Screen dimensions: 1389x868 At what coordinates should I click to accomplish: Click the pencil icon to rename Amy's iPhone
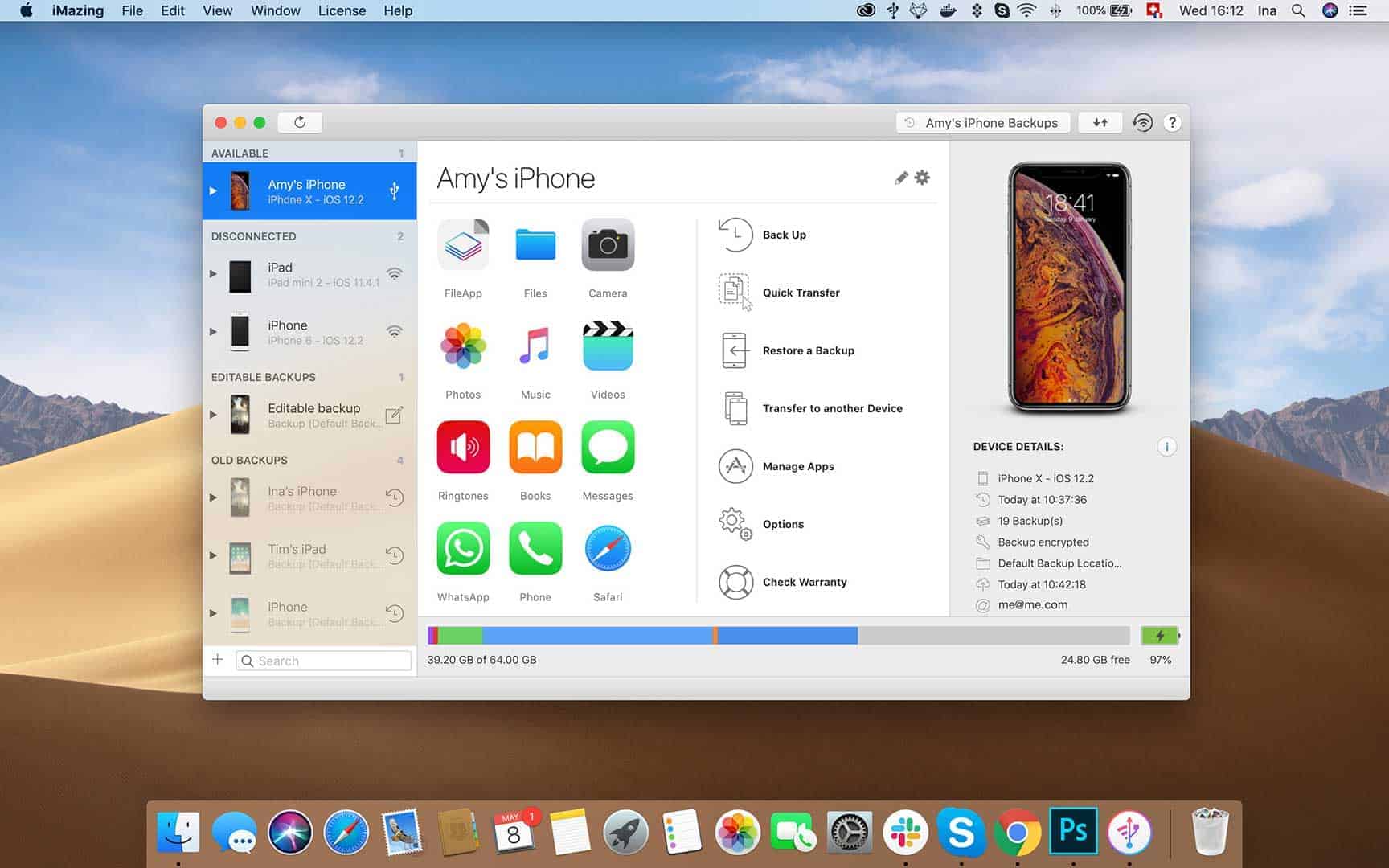click(899, 178)
